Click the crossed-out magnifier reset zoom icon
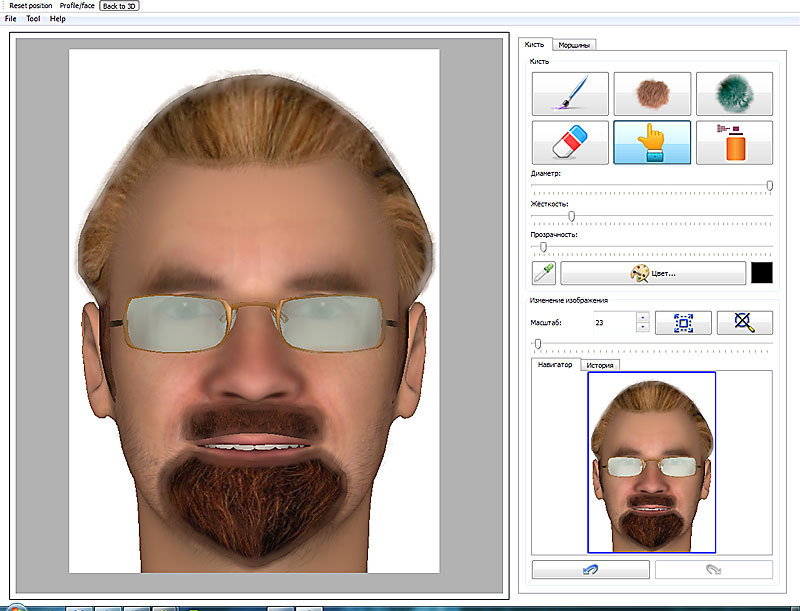Screen dimensions: 800x611 coord(744,323)
